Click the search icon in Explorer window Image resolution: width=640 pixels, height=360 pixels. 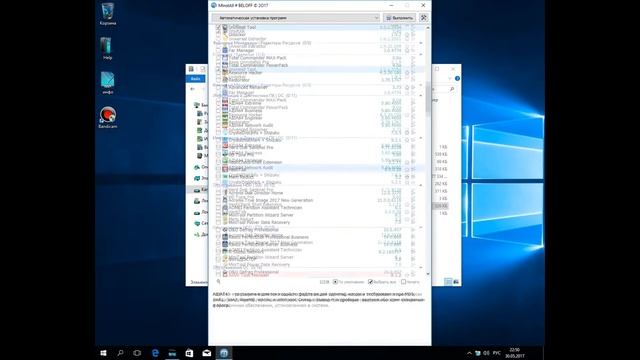point(452,89)
